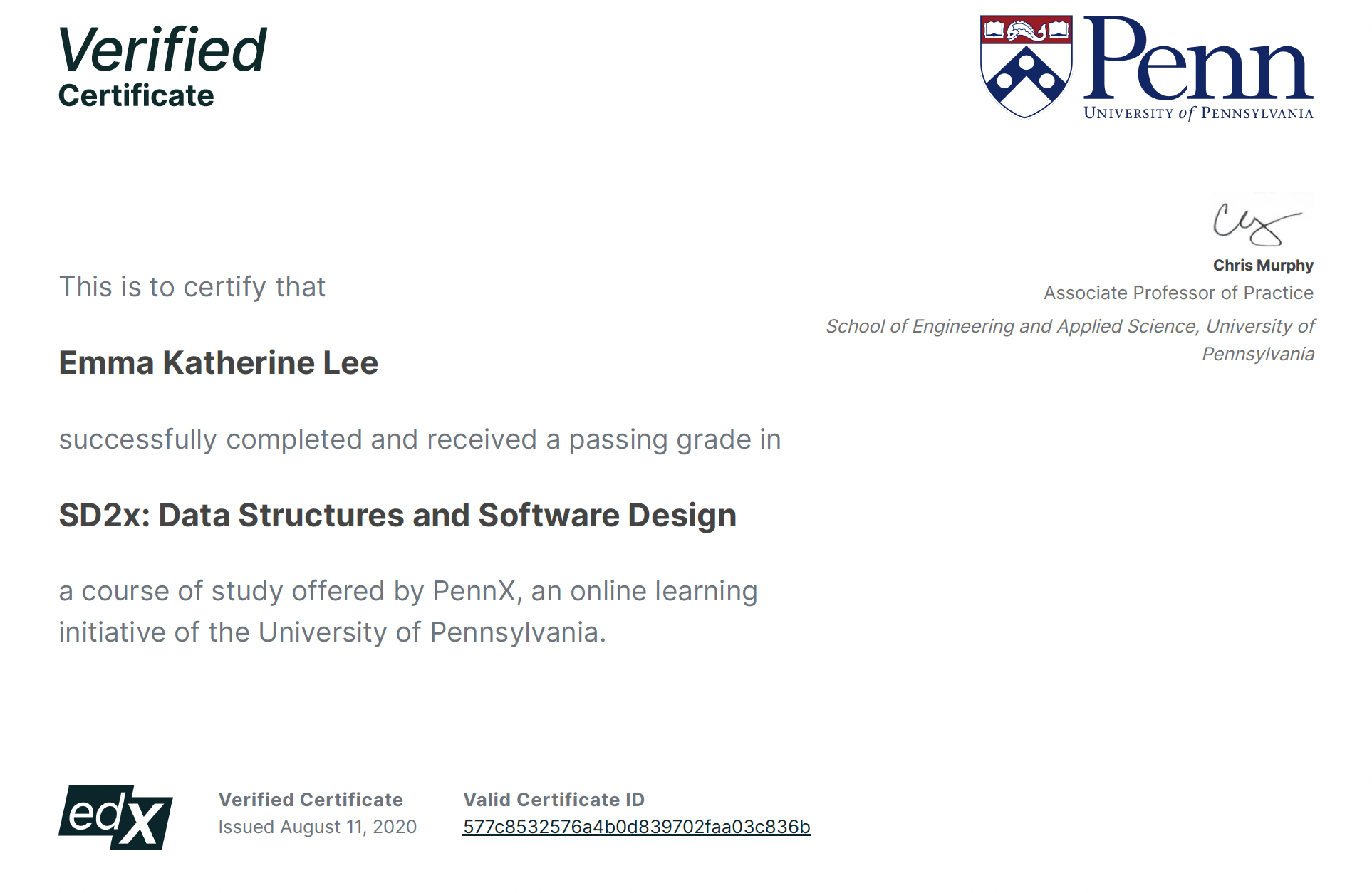Screen dimensions: 1372x893
Task: Click 'Associate Professor of Practice' title
Action: point(1178,293)
